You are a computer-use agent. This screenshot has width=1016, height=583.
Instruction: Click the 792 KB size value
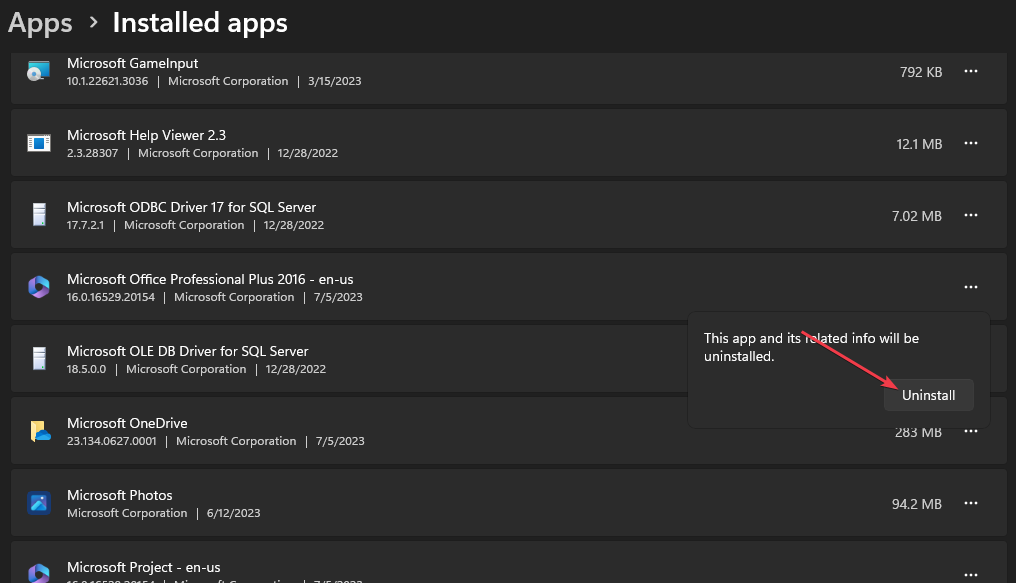[x=921, y=72]
